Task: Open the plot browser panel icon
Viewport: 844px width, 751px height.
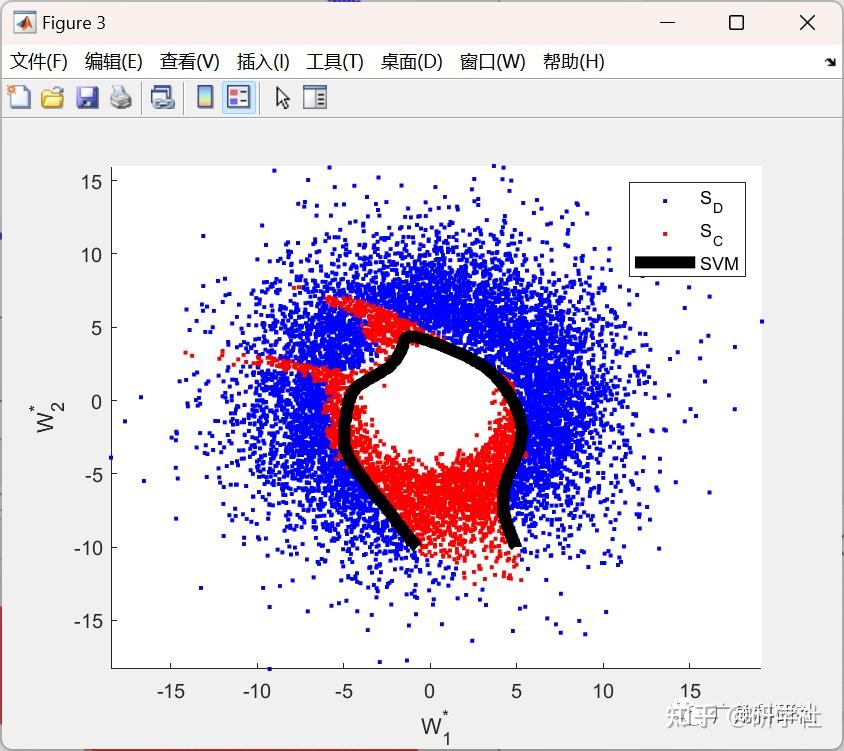Action: (x=316, y=97)
